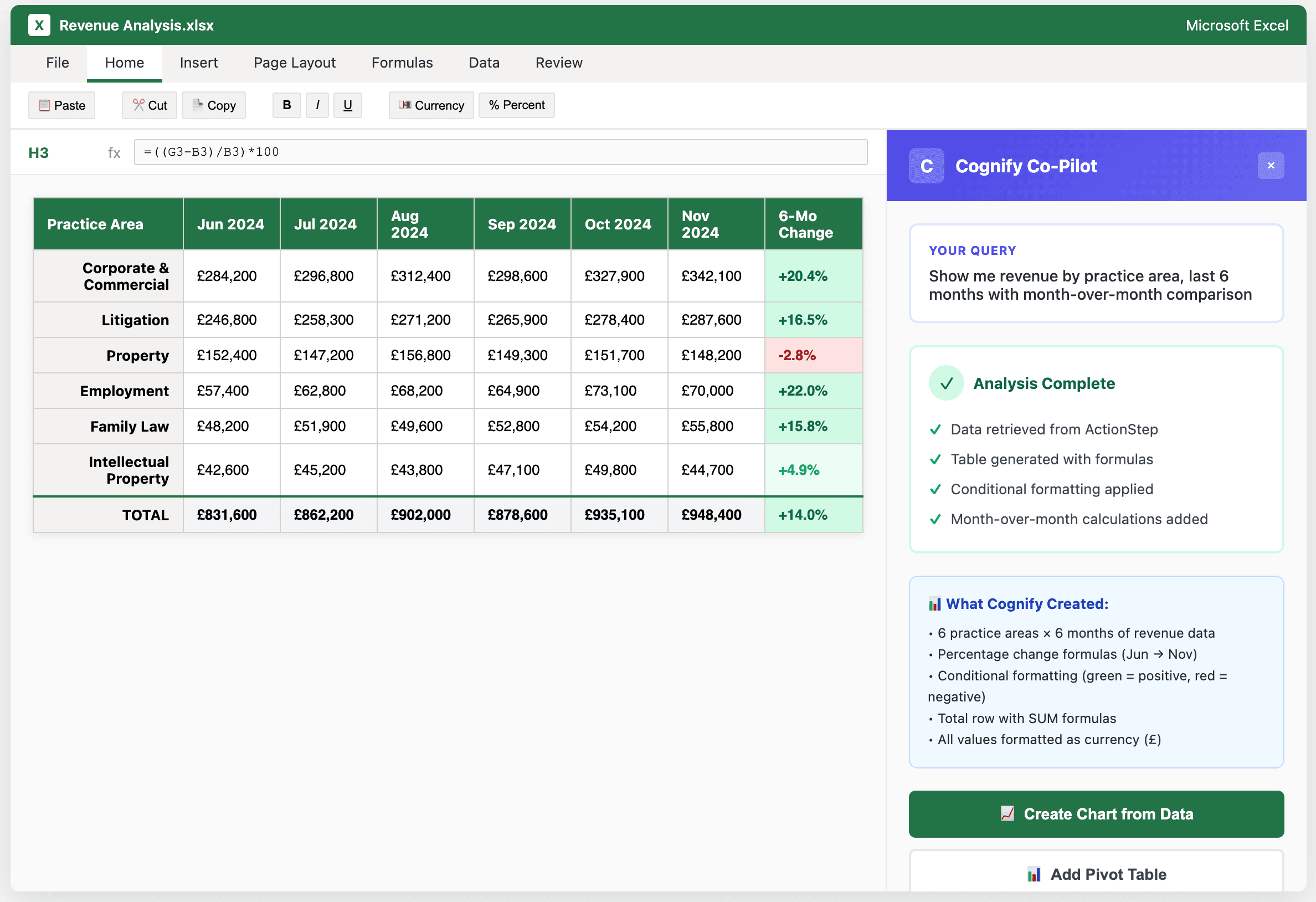Image resolution: width=1316 pixels, height=902 pixels.
Task: Close the Cognify Co-Pilot panel
Action: point(1271,166)
